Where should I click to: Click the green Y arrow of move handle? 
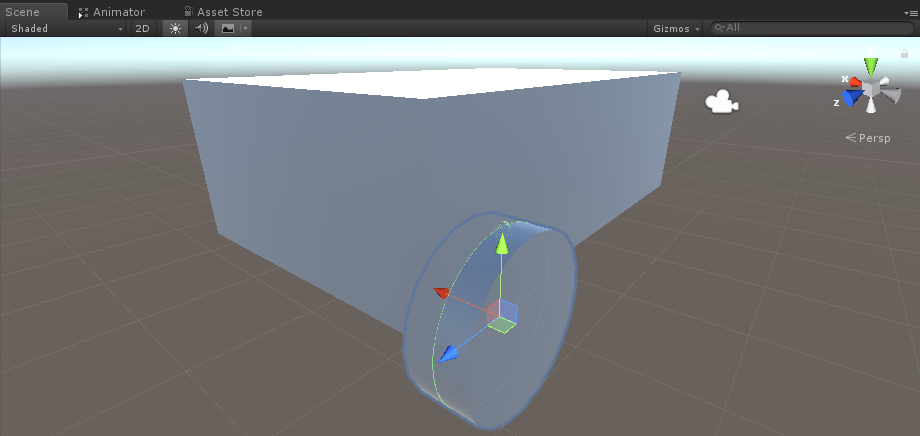503,246
